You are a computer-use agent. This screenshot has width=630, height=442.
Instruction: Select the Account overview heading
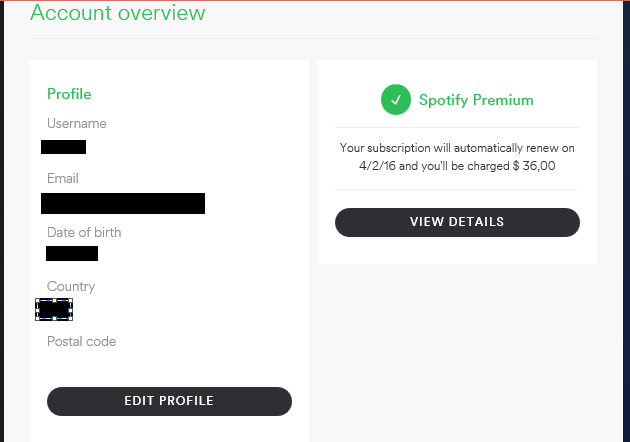click(x=117, y=12)
